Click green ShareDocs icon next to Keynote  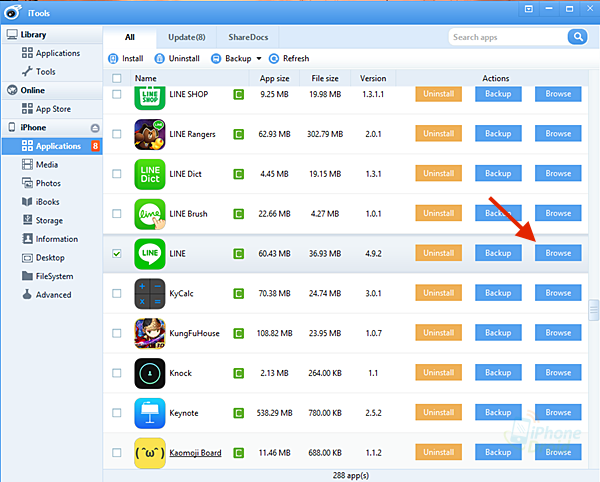pos(238,413)
